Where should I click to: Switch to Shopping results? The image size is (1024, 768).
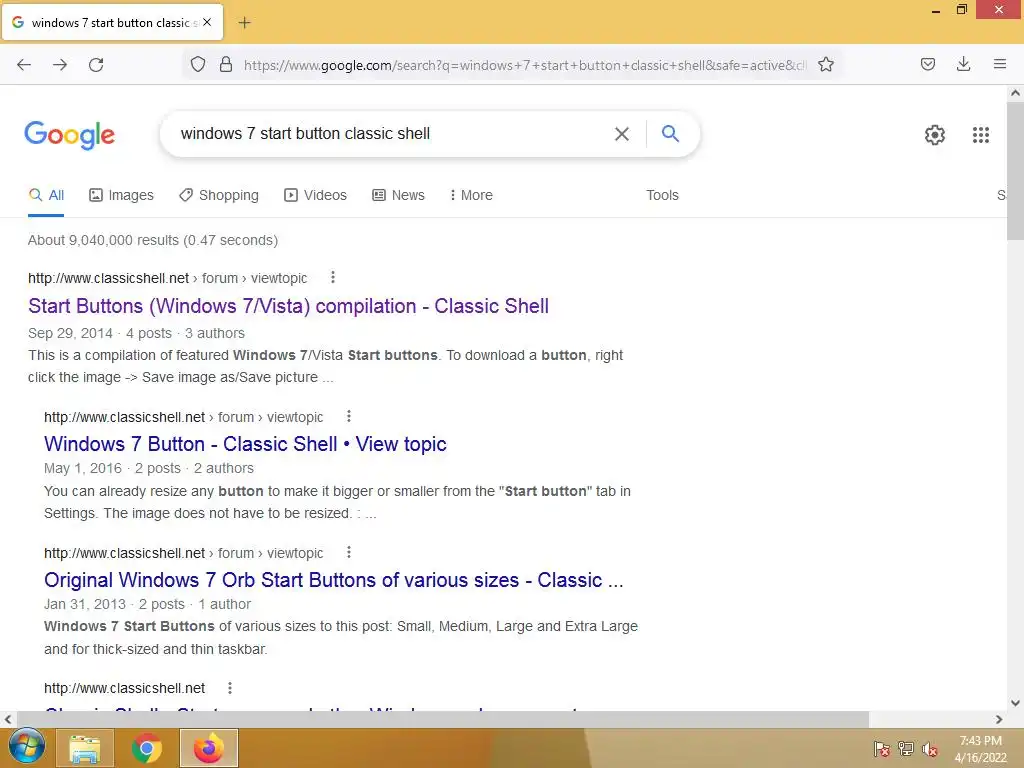(219, 195)
